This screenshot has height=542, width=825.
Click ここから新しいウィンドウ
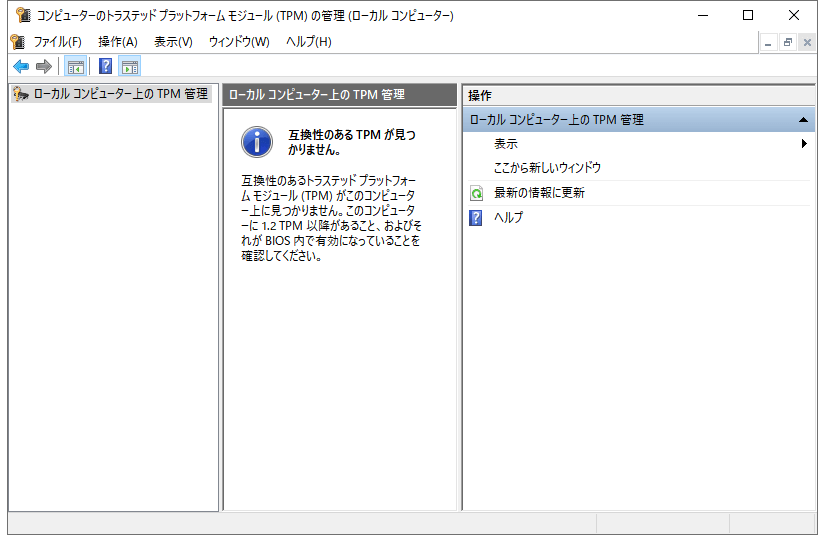pyautogui.click(x=547, y=168)
